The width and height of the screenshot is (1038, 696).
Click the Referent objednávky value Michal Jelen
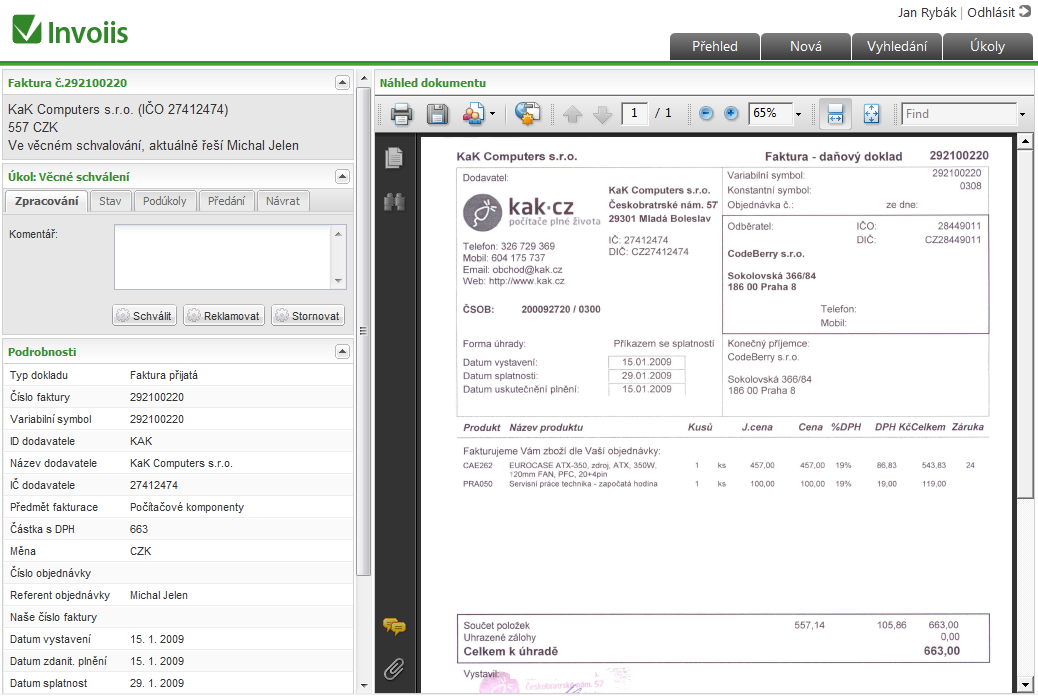[x=159, y=595]
